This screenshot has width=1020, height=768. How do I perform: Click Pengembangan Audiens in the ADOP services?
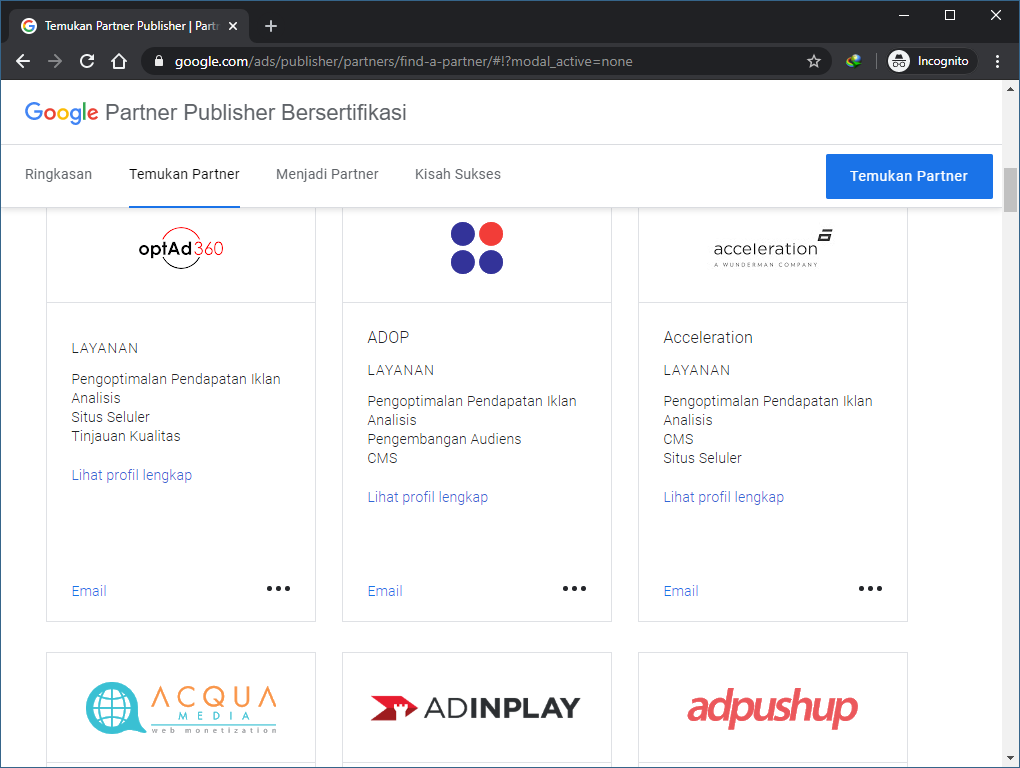pos(444,440)
